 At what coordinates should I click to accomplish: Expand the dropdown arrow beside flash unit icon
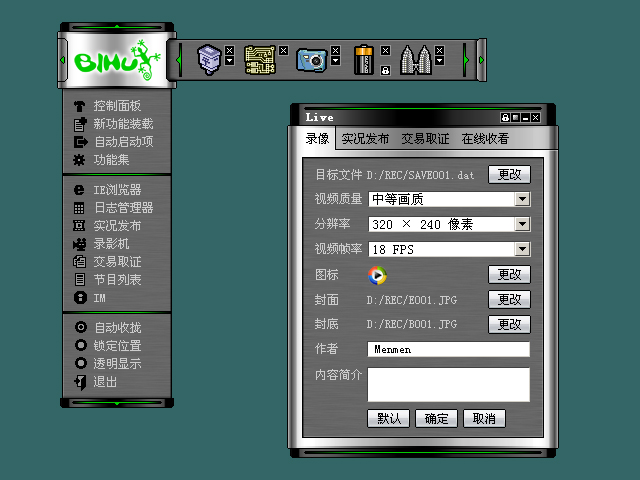coord(230,60)
